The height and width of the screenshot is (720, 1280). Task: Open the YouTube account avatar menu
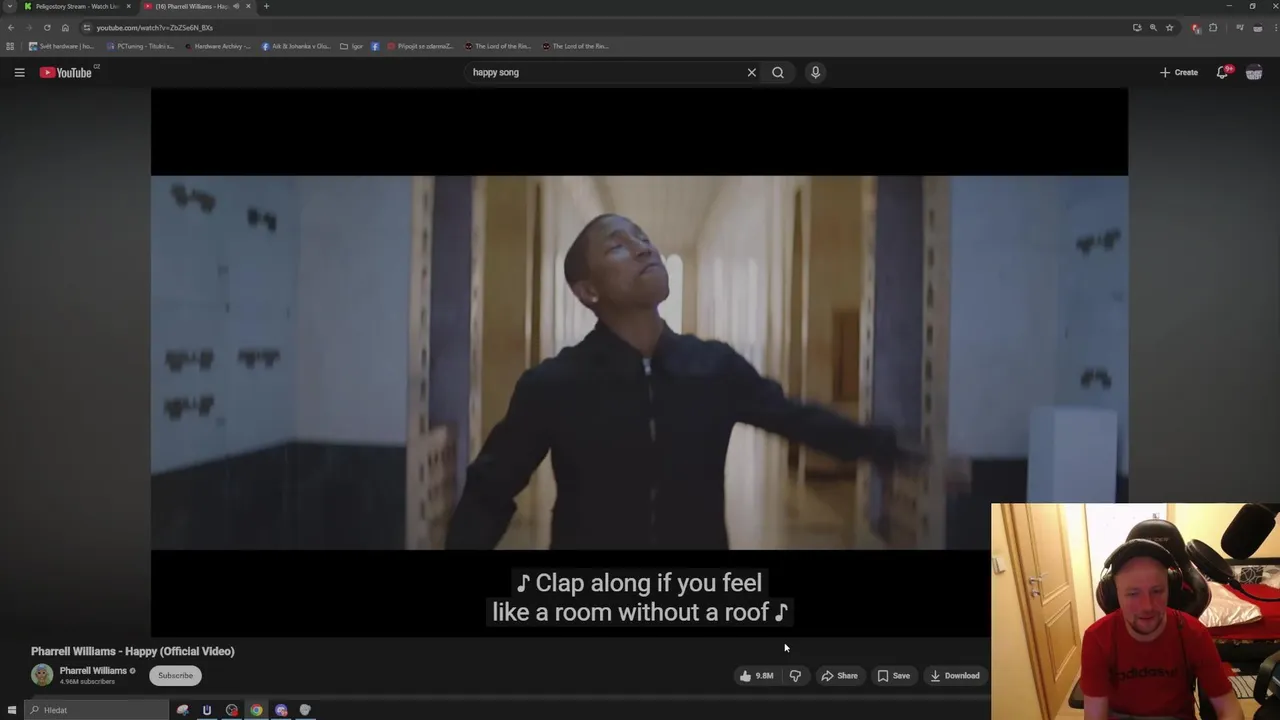tap(1254, 72)
